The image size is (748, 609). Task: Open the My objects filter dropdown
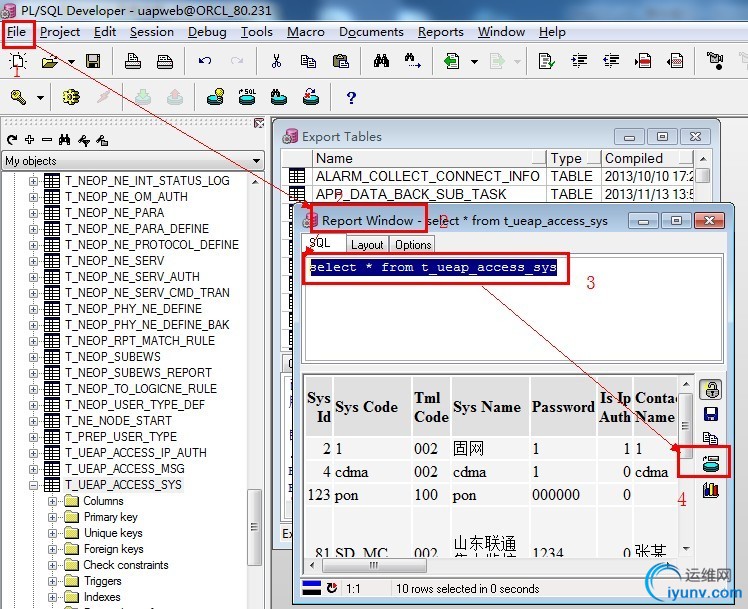tap(257, 161)
